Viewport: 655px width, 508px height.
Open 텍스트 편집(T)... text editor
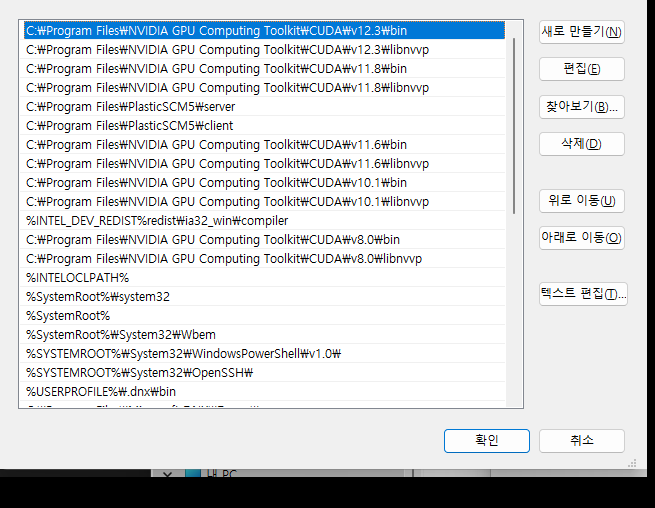[583, 294]
